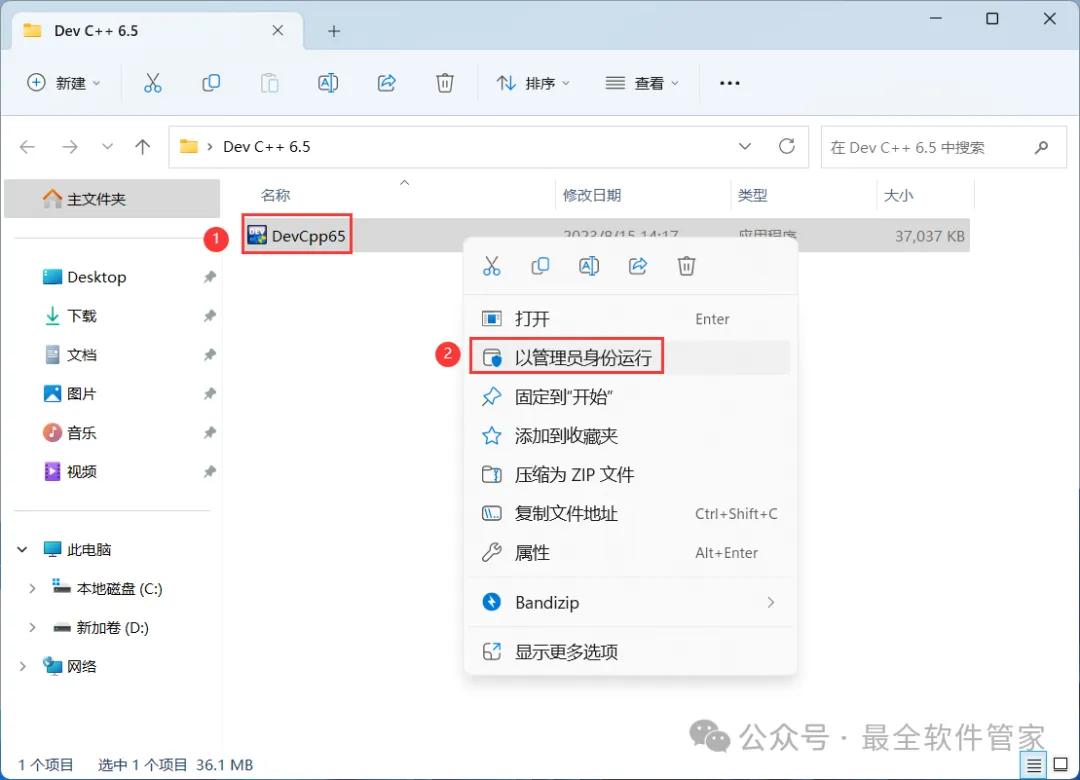Collapse the 此电脑 tree node
The image size is (1080, 780).
22,549
